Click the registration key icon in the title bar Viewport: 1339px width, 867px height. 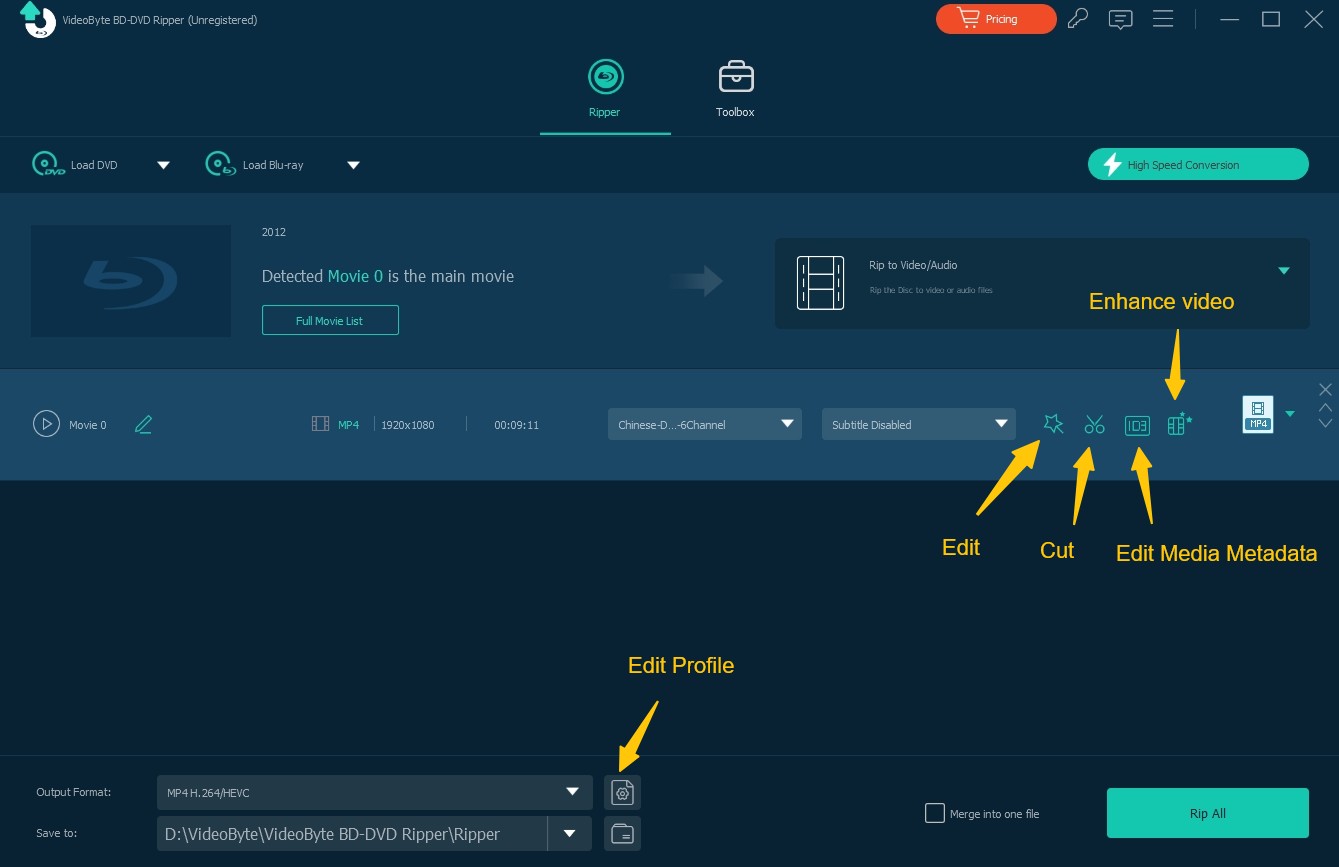1078,18
